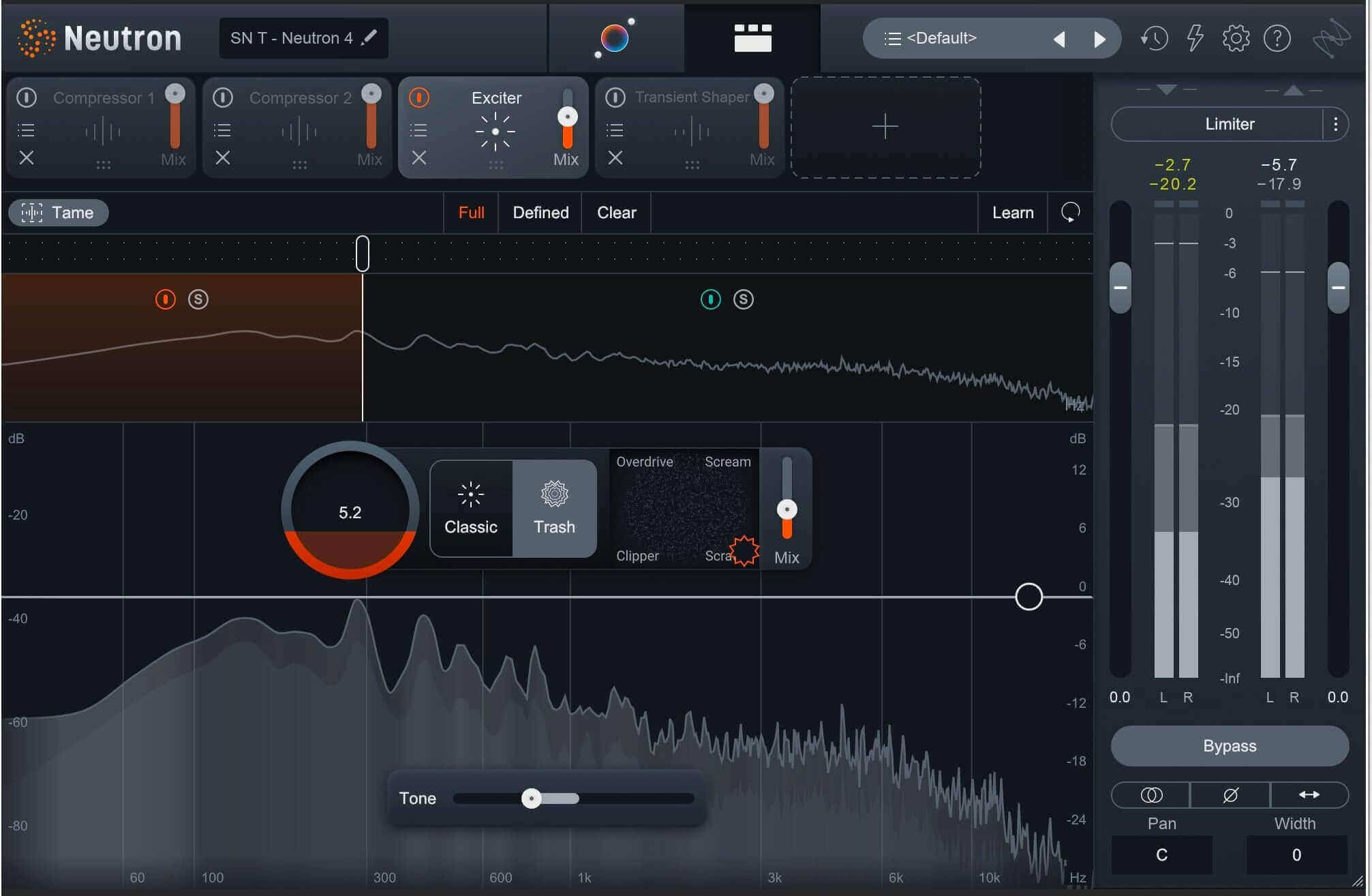The image size is (1372, 896).
Task: Click the reset loop icon next to Learn
Action: (x=1070, y=212)
